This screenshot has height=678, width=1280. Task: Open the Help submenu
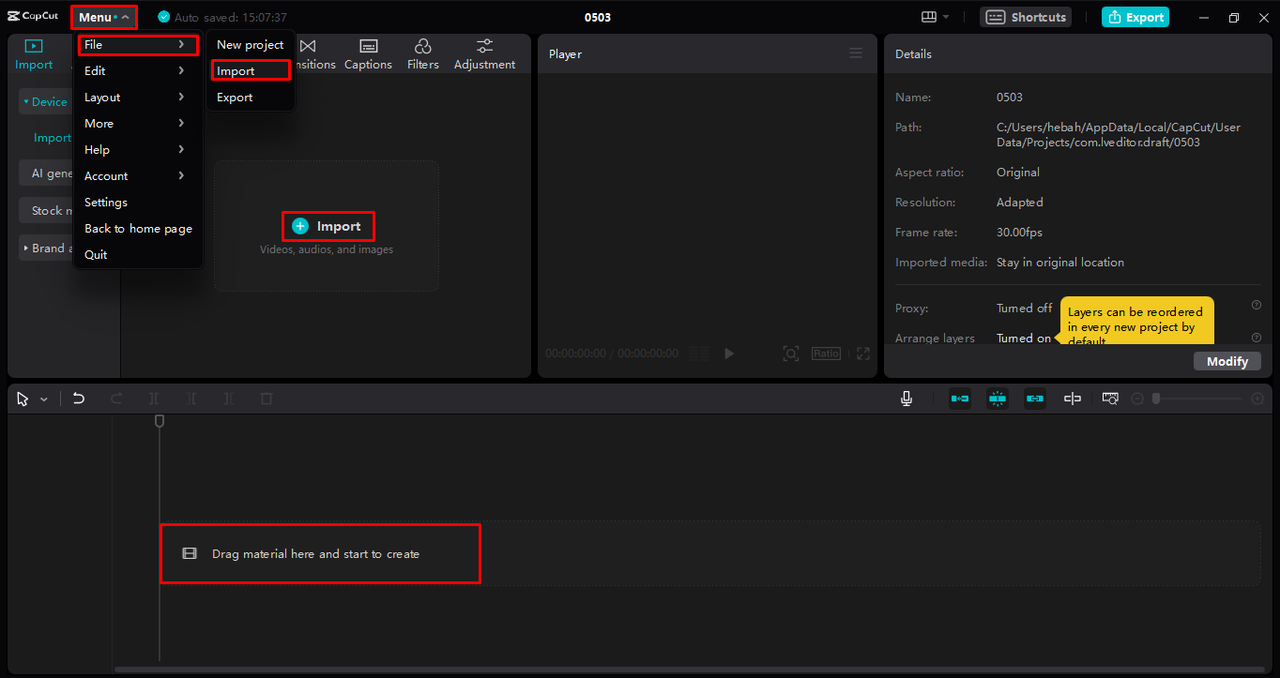[138, 150]
